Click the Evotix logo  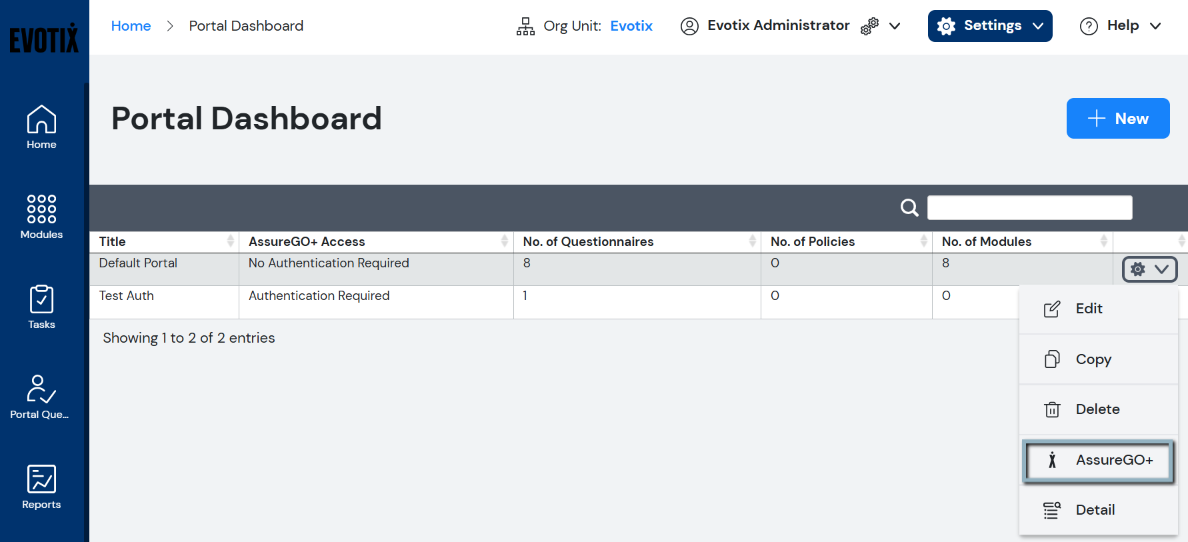[44, 38]
